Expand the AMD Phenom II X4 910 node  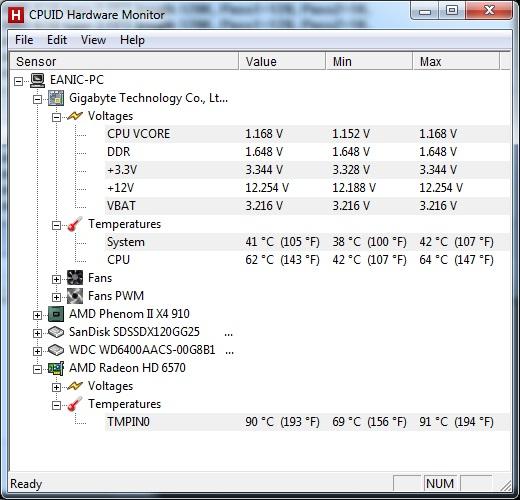pos(37,315)
